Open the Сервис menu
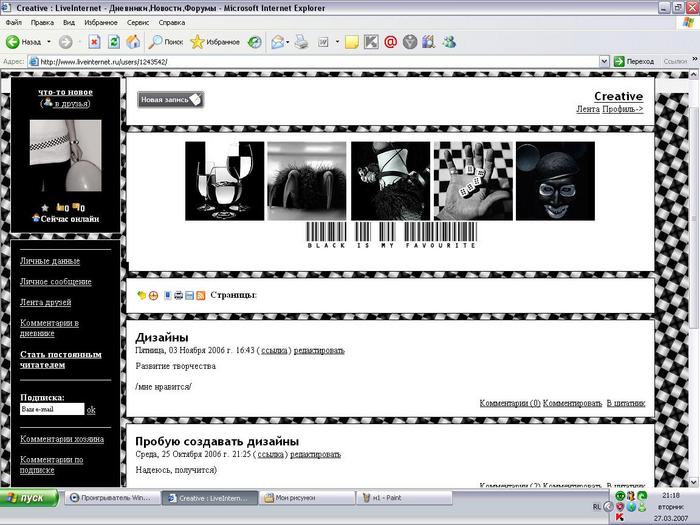 point(138,22)
